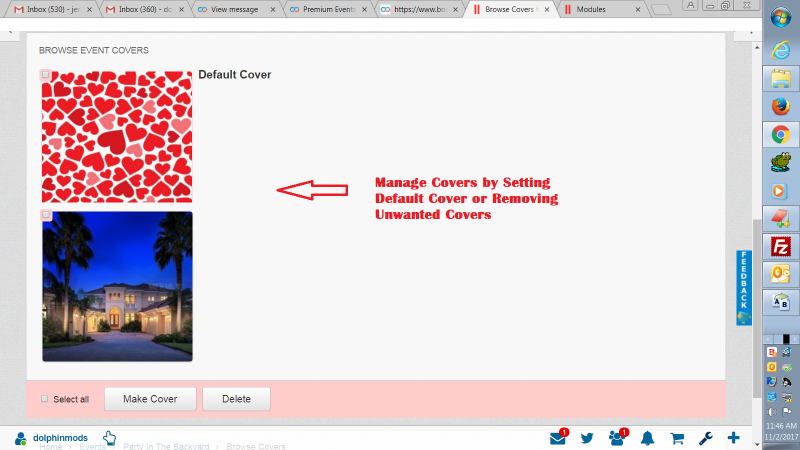Image resolution: width=800 pixels, height=450 pixels.
Task: Launch Internet Explorer from the taskbar
Action: point(781,50)
